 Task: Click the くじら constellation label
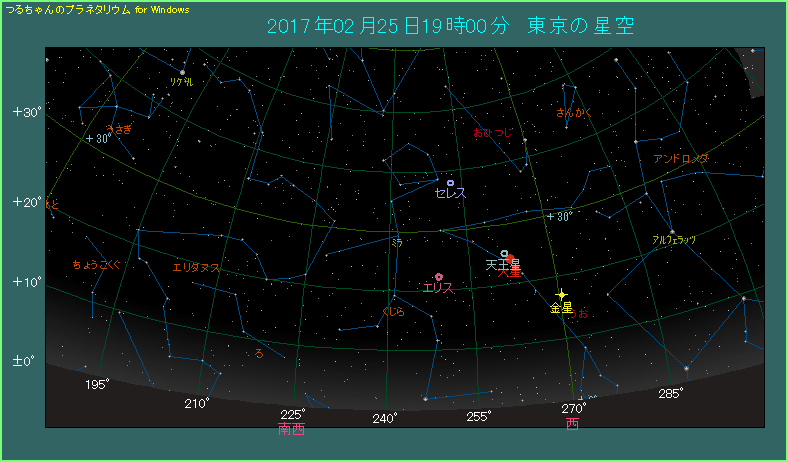coord(393,312)
